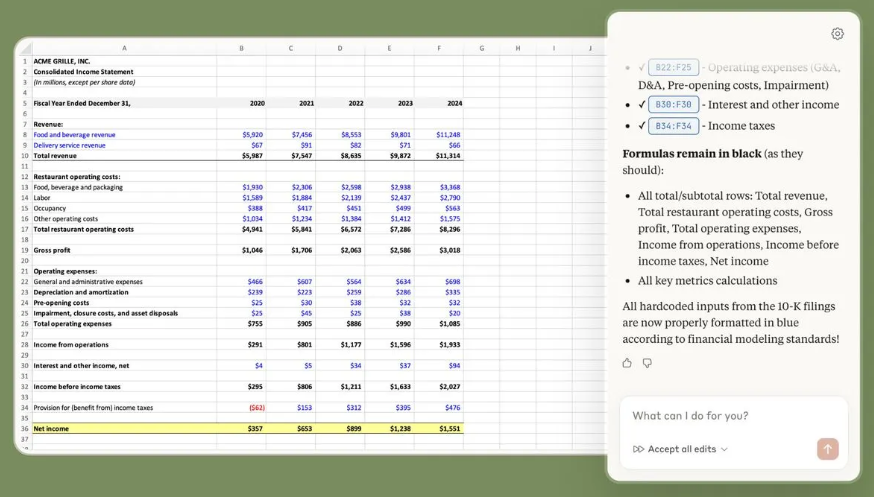Select the Food and beverage revenue label
The image size is (874, 497).
pyautogui.click(x=75, y=134)
